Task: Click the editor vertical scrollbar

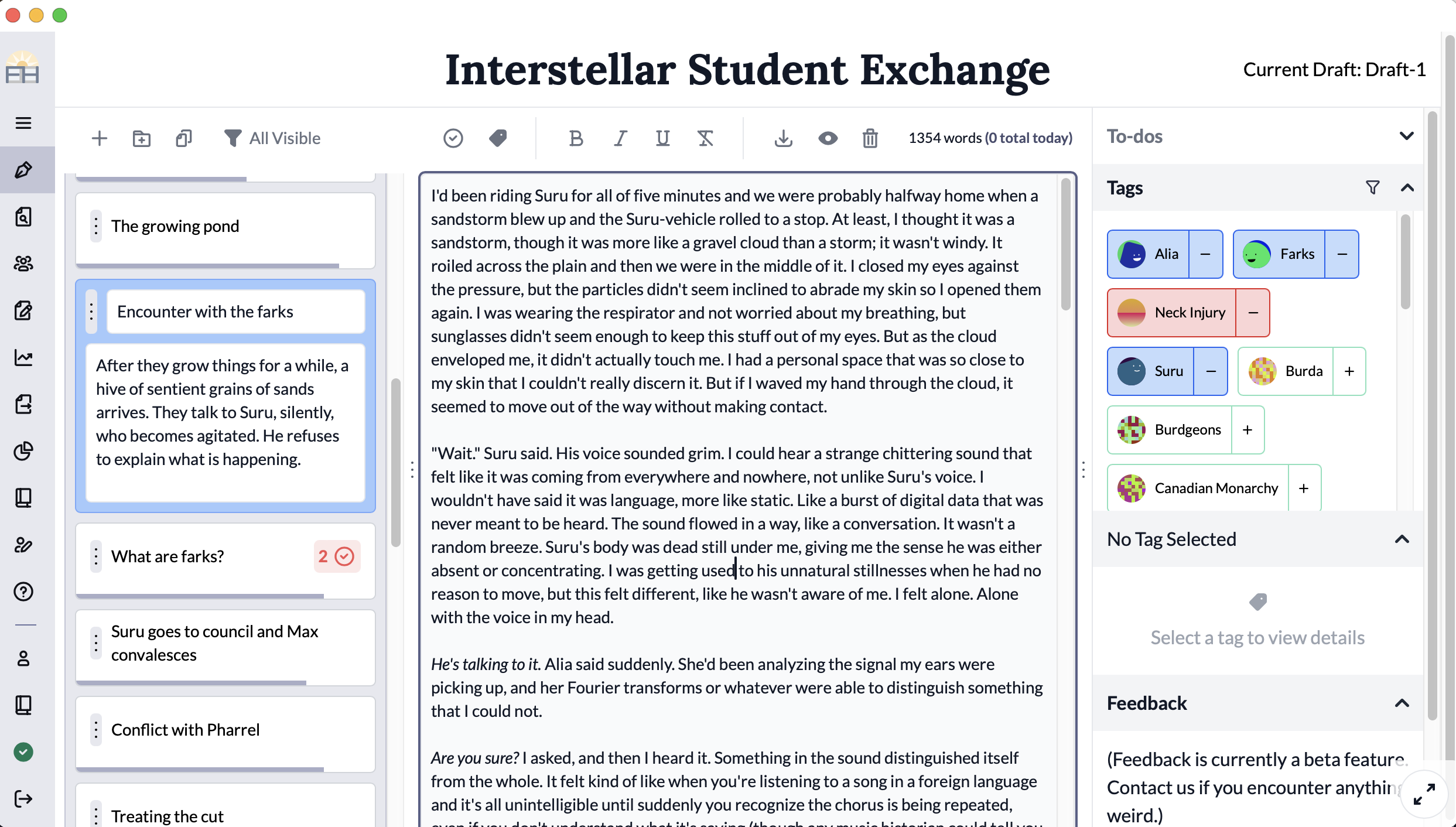Action: click(x=1065, y=245)
